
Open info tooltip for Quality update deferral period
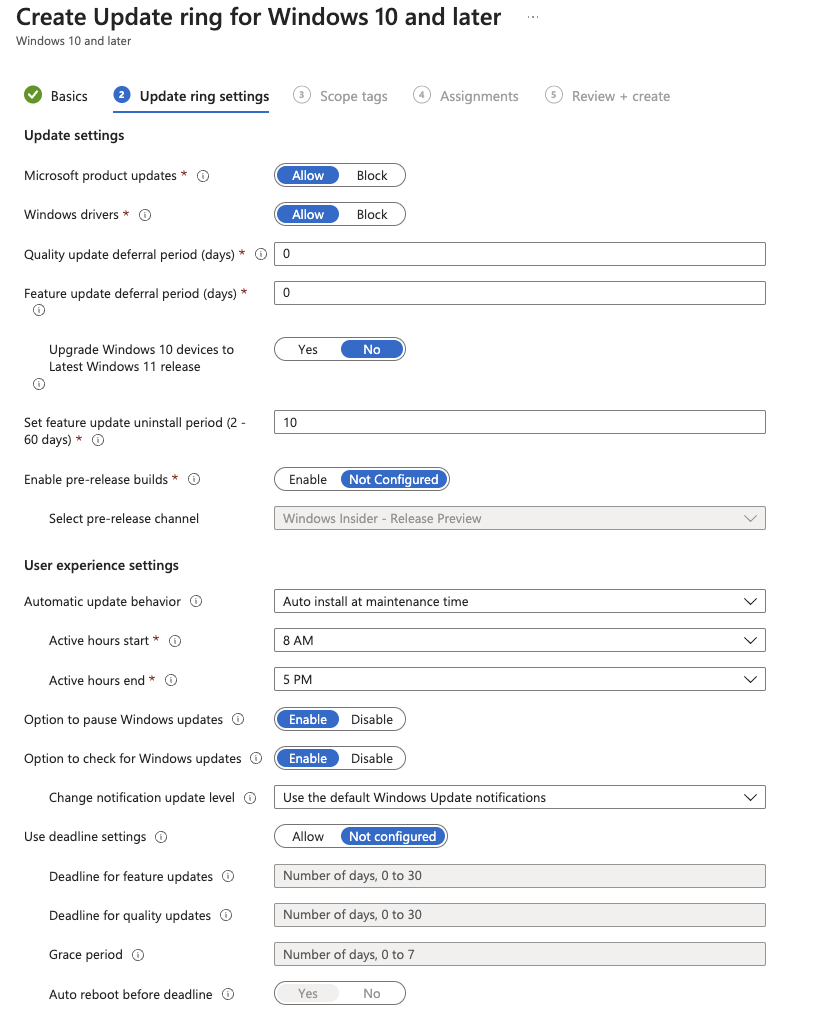[x=261, y=254]
